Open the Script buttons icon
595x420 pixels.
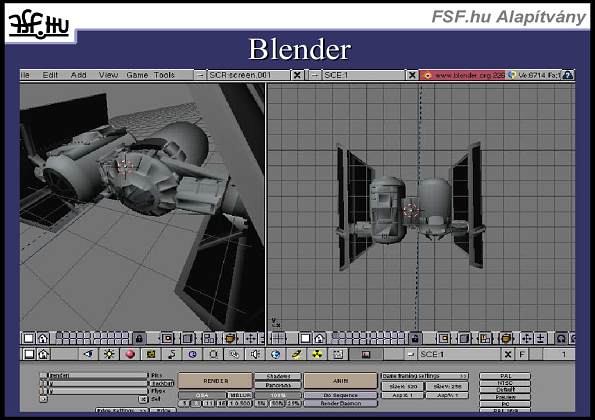pos(338,354)
